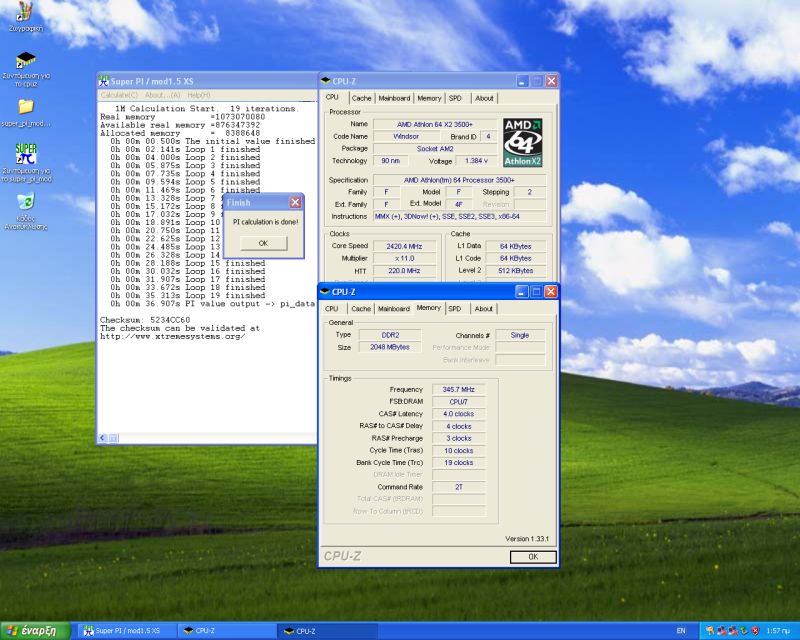Switch to Cache tab in the Processor CPU-Z window
The image size is (800, 640).
361,98
